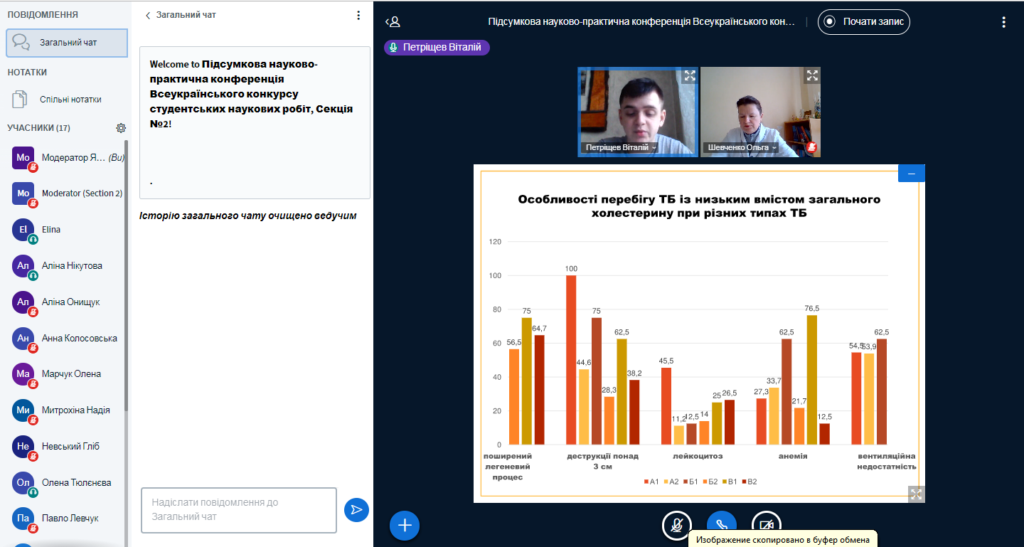Screen dimensions: 1024x547
Task: Open the blue plus actions menu
Action: coord(404,524)
